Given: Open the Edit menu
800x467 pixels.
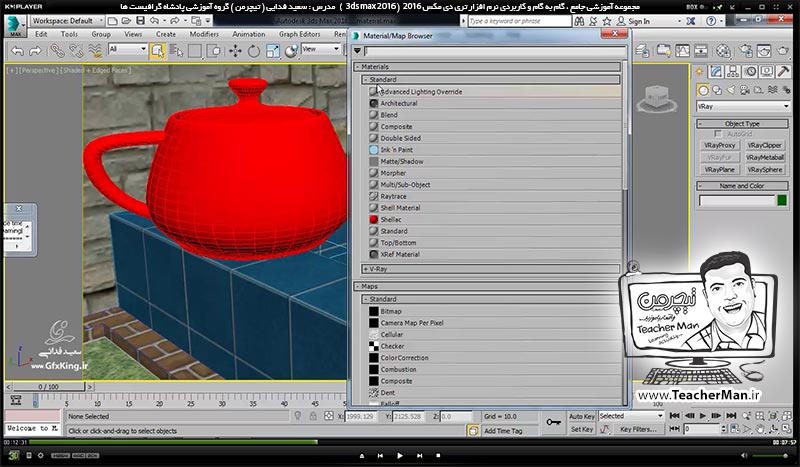Looking at the screenshot, I should pos(41,34).
